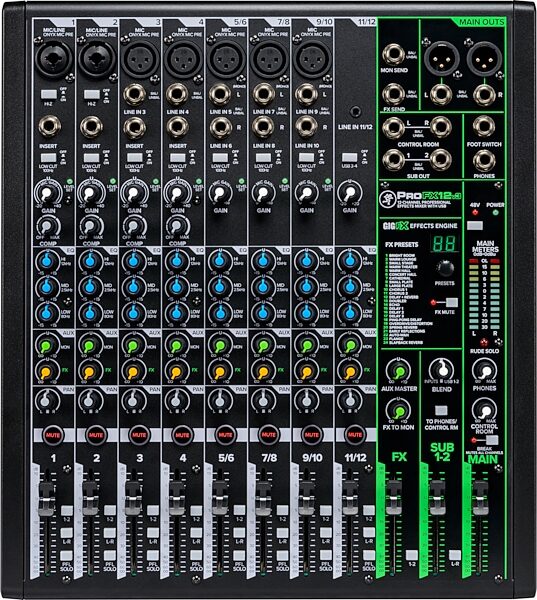
Task: Switch on 48V phantom power
Action: pyautogui.click(x=475, y=225)
